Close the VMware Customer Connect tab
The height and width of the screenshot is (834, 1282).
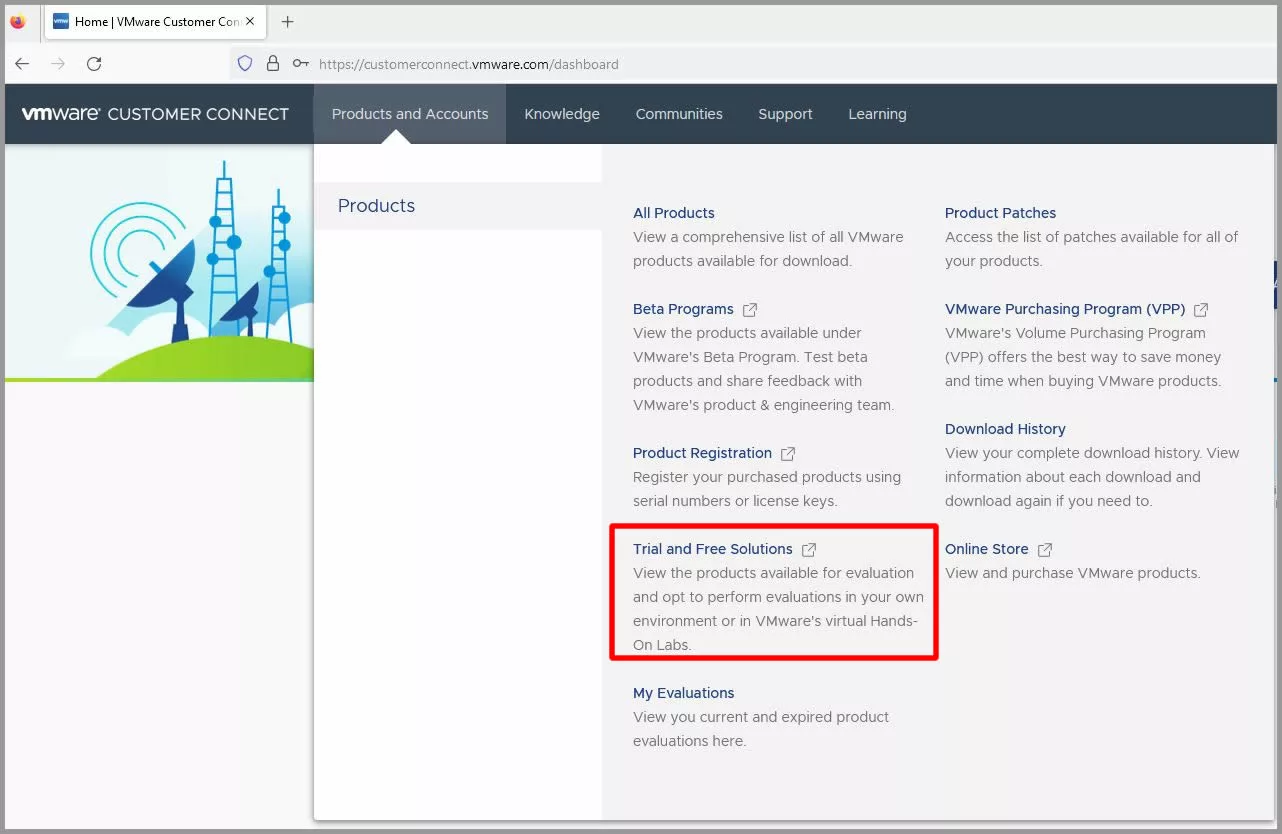click(250, 21)
